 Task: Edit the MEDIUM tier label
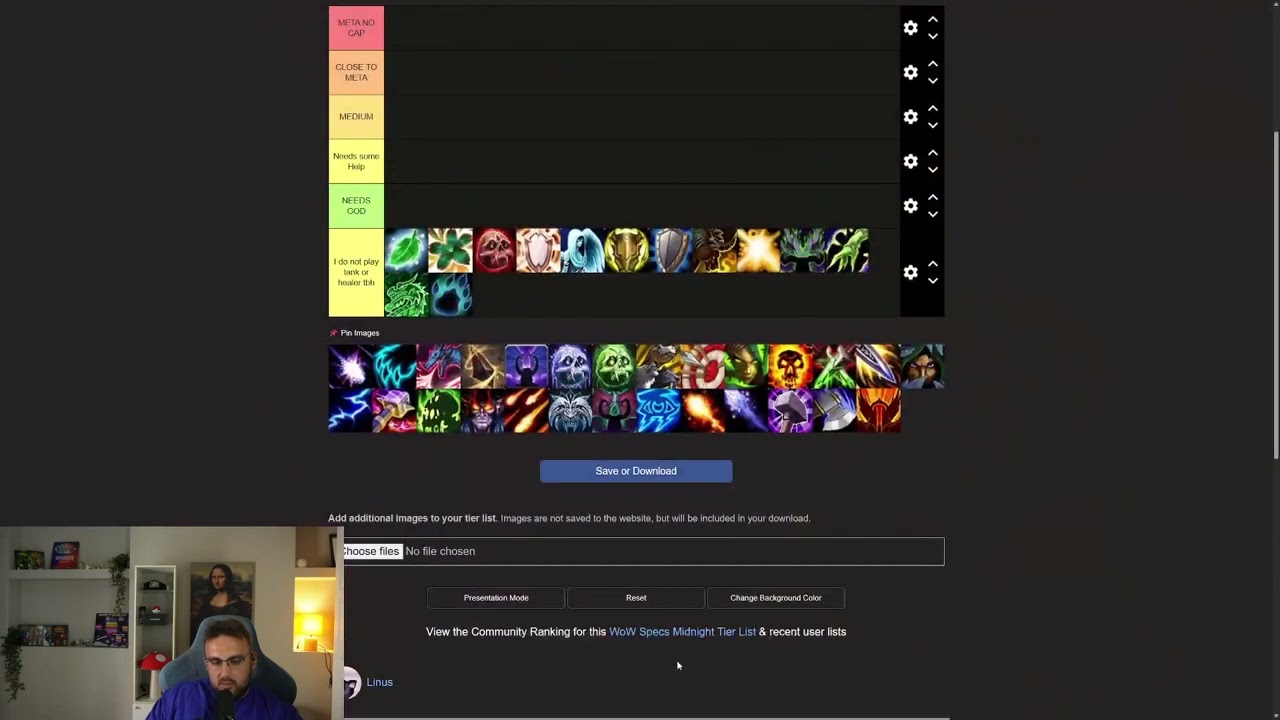356,117
